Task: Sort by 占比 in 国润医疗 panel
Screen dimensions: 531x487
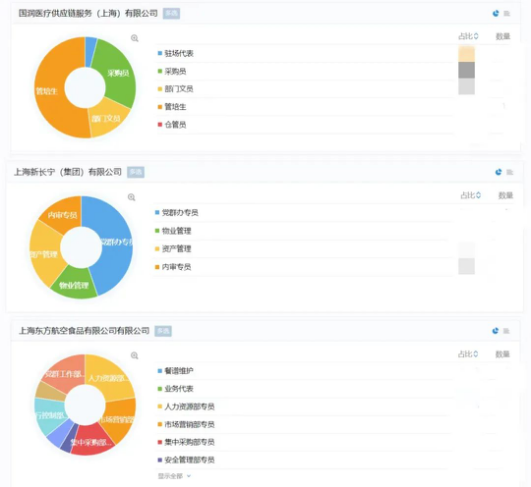Action: tap(468, 36)
